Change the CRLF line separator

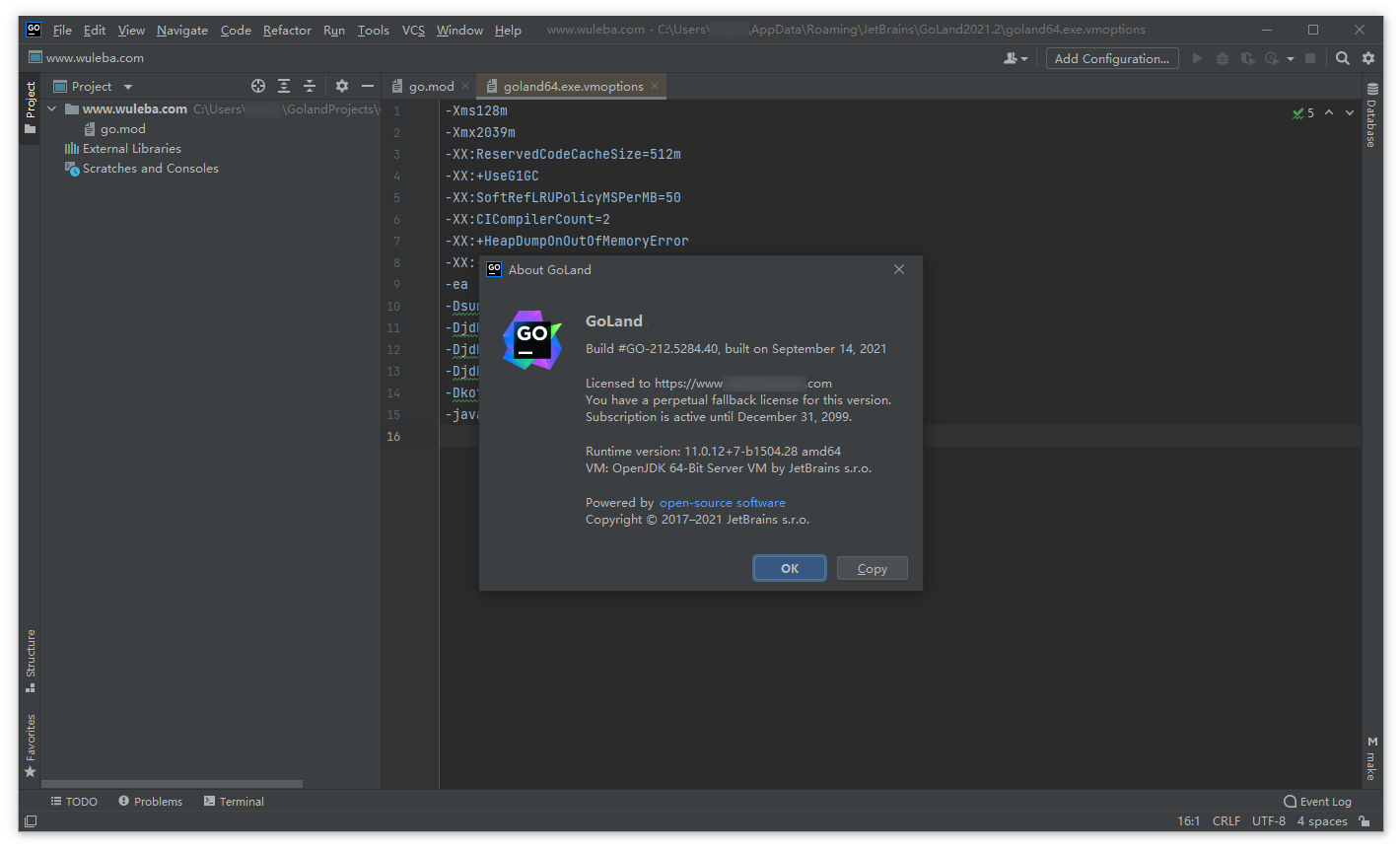click(x=1226, y=821)
